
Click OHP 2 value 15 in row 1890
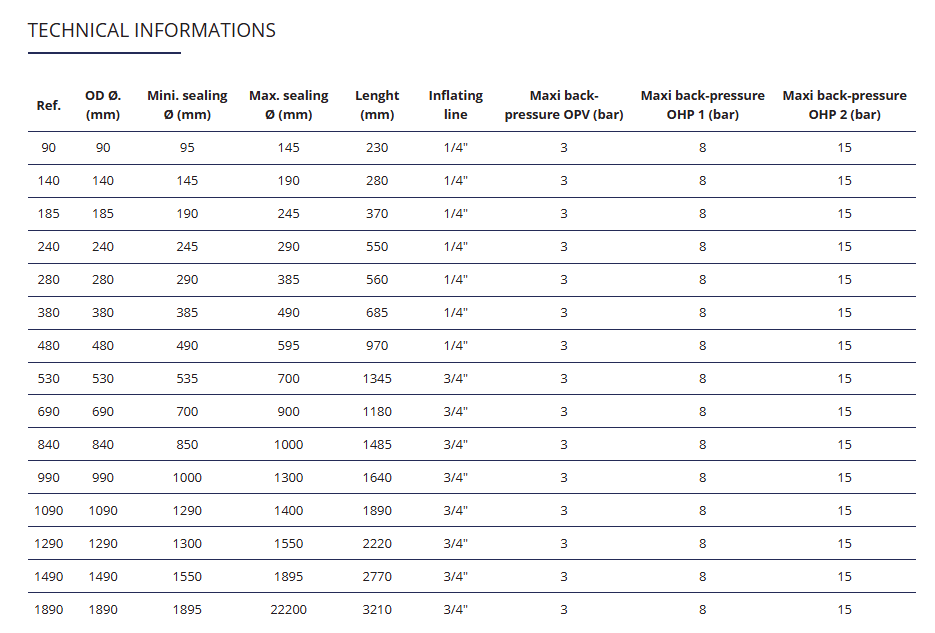(845, 609)
